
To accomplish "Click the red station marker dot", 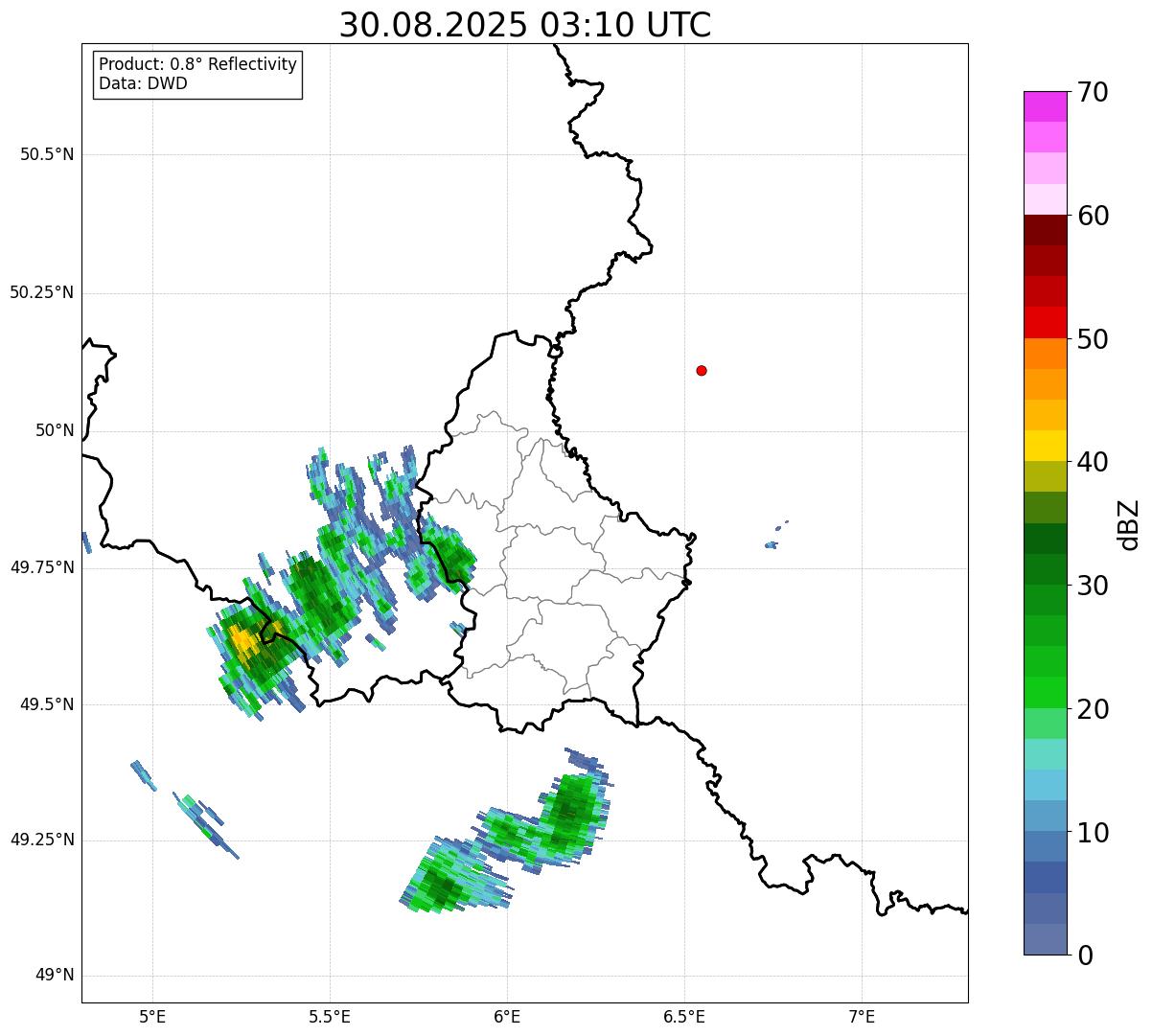I will pyautogui.click(x=702, y=370).
